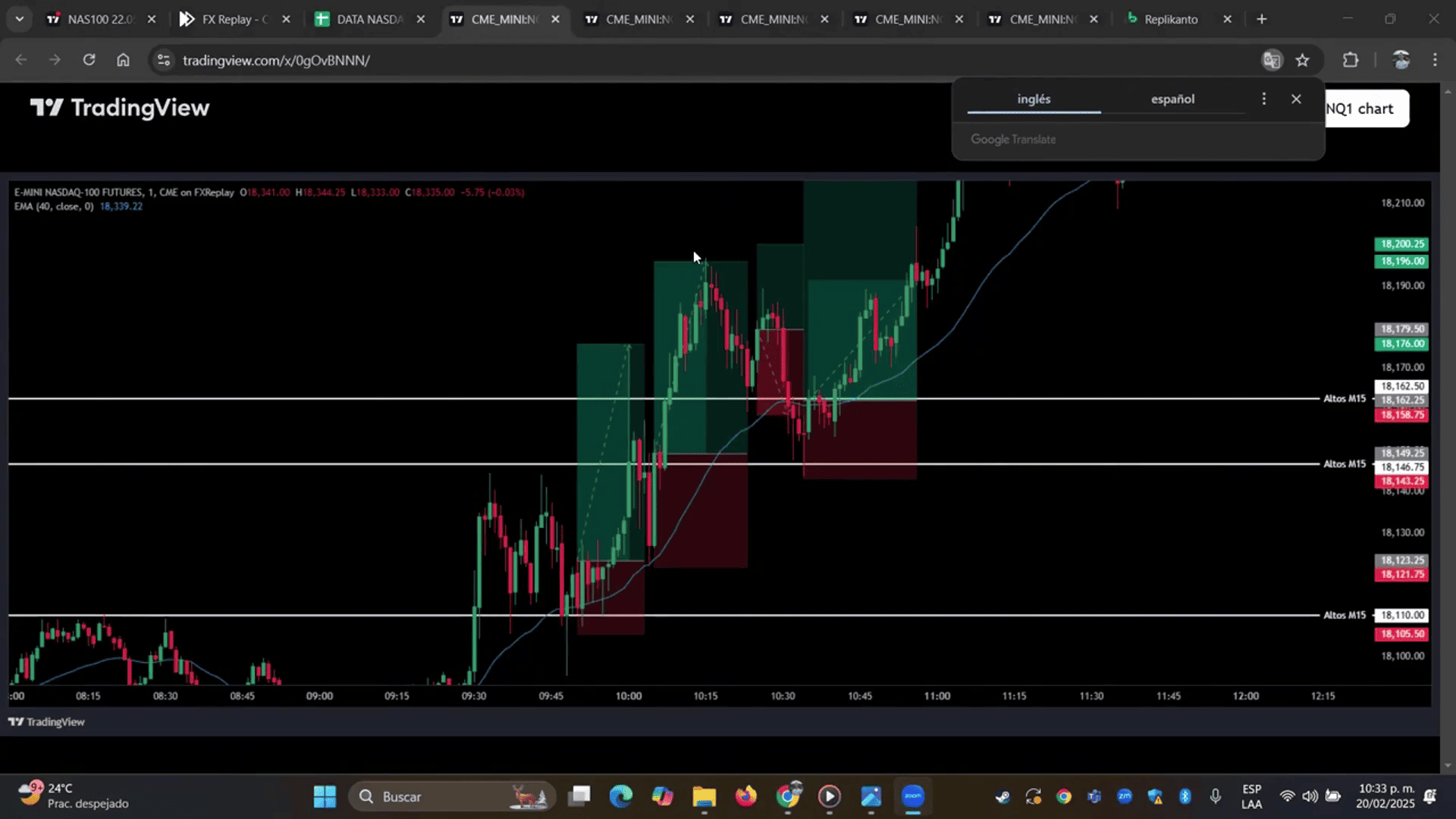Open a new browser tab
This screenshot has height=819, width=1456.
coord(1262,19)
